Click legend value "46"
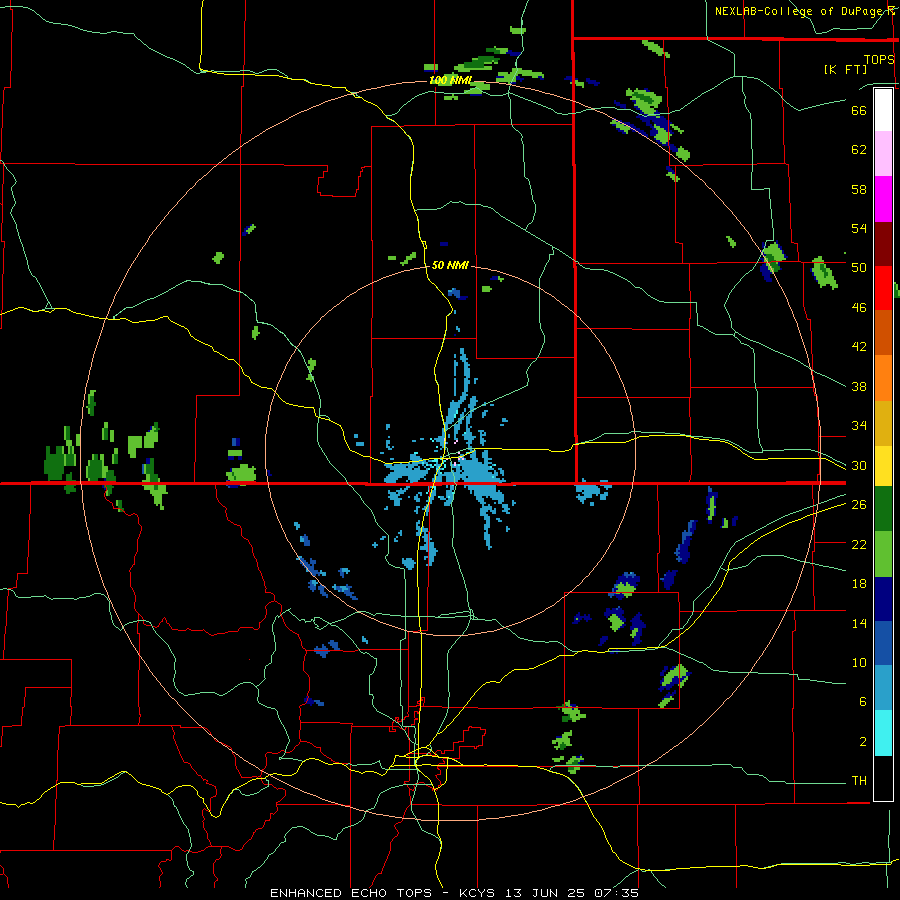The width and height of the screenshot is (900, 900). point(859,308)
